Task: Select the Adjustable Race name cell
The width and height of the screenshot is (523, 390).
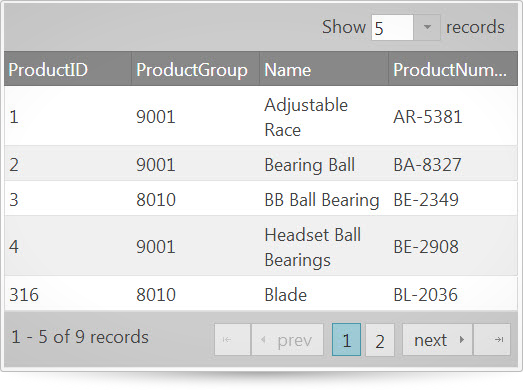Action: (324, 116)
